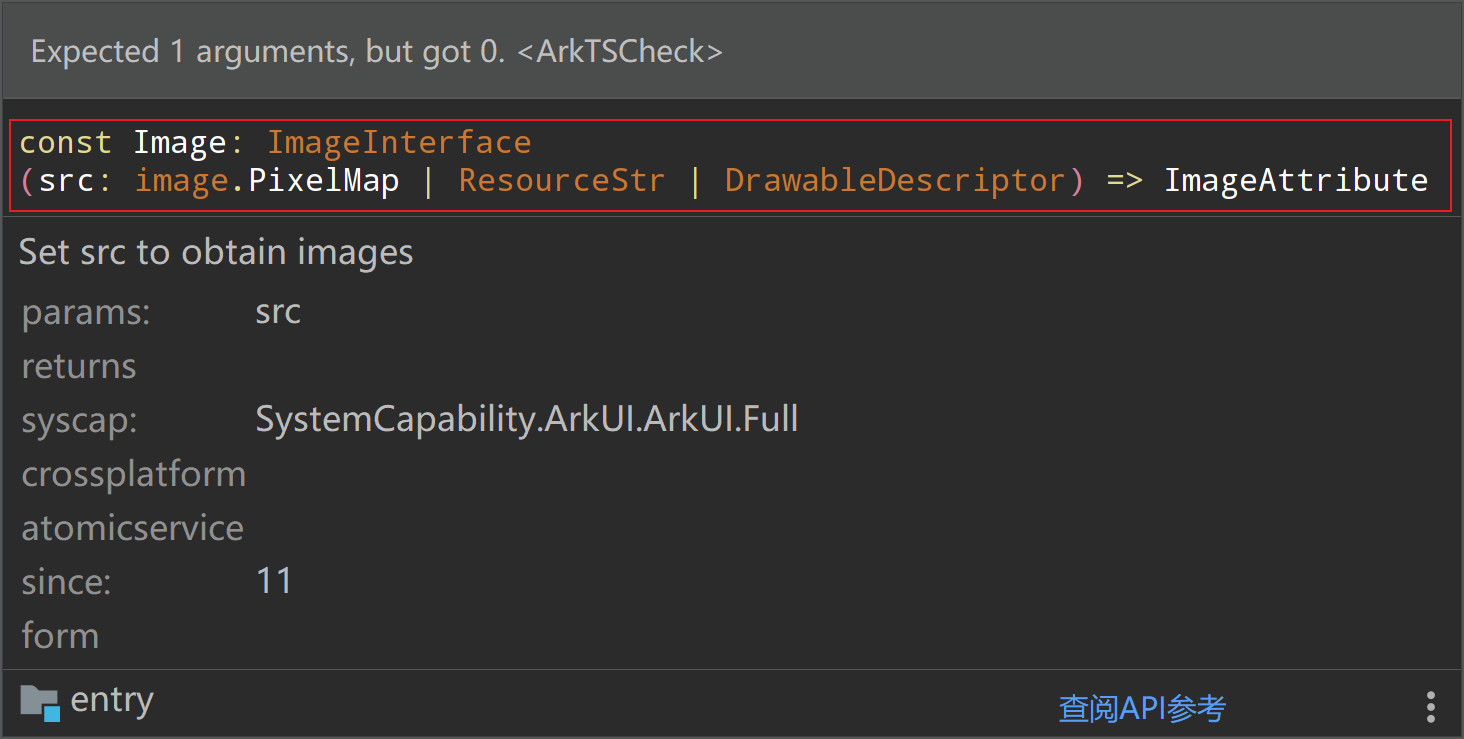Click the DrawableDescriptor type name

tap(895, 181)
